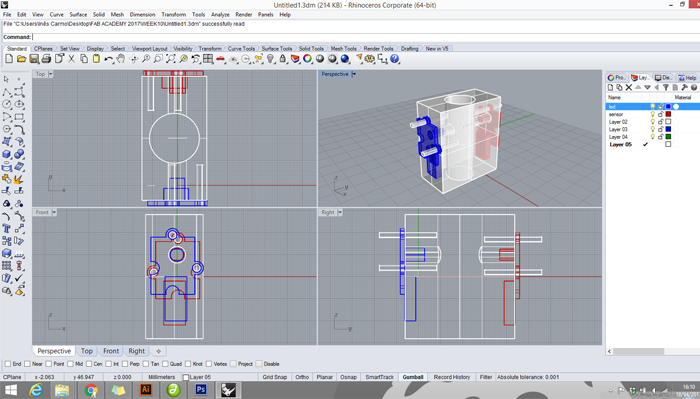Image resolution: width=700 pixels, height=399 pixels.
Task: Open the Surface menu
Action: (x=78, y=14)
